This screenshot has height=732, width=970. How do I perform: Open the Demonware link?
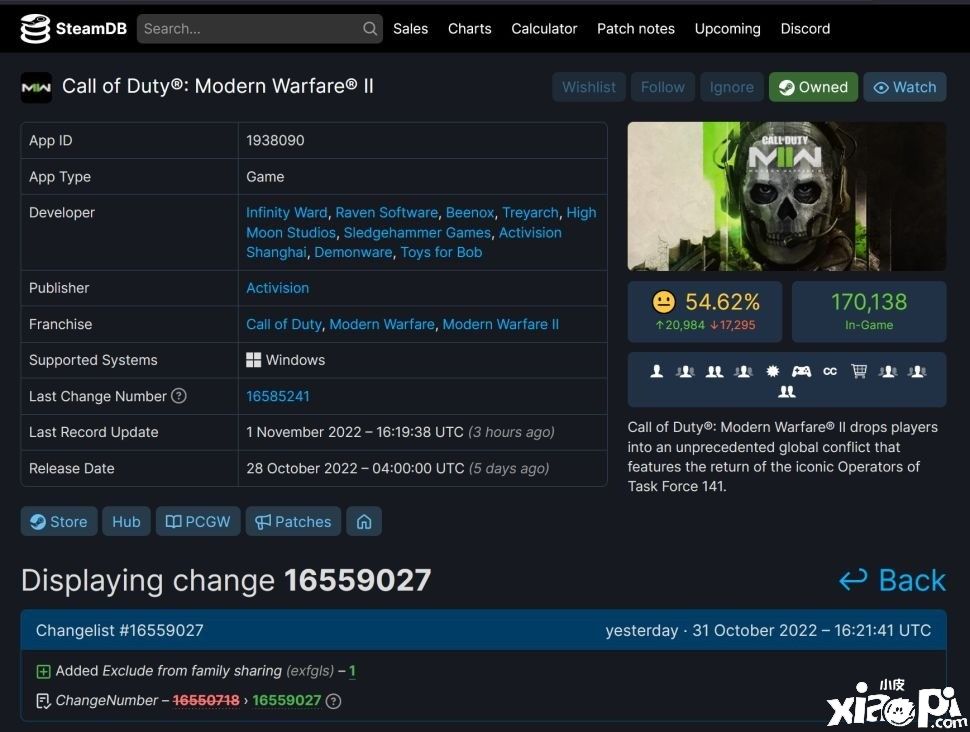pyautogui.click(x=353, y=252)
